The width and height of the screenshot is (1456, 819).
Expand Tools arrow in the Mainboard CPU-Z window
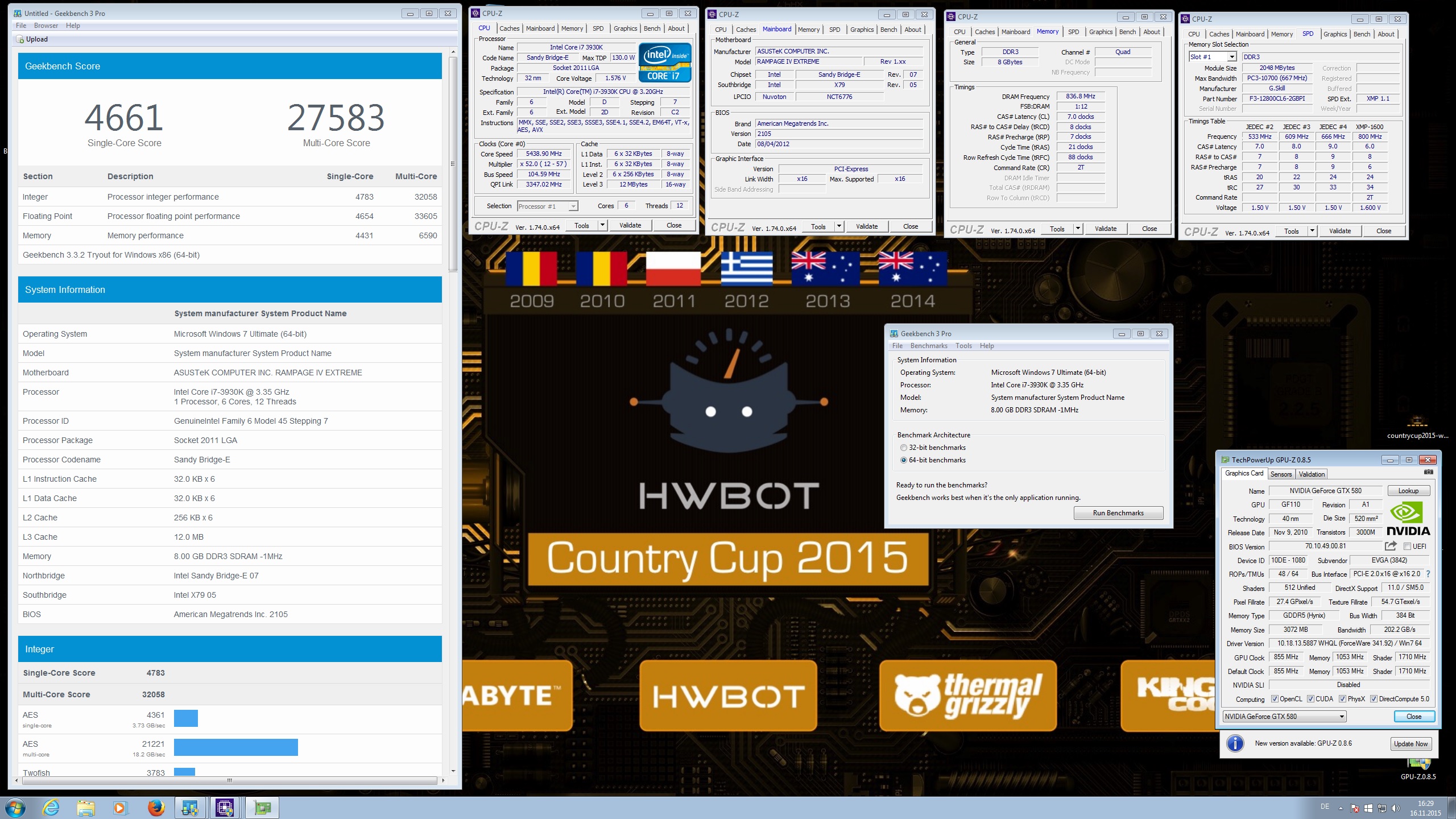(839, 226)
